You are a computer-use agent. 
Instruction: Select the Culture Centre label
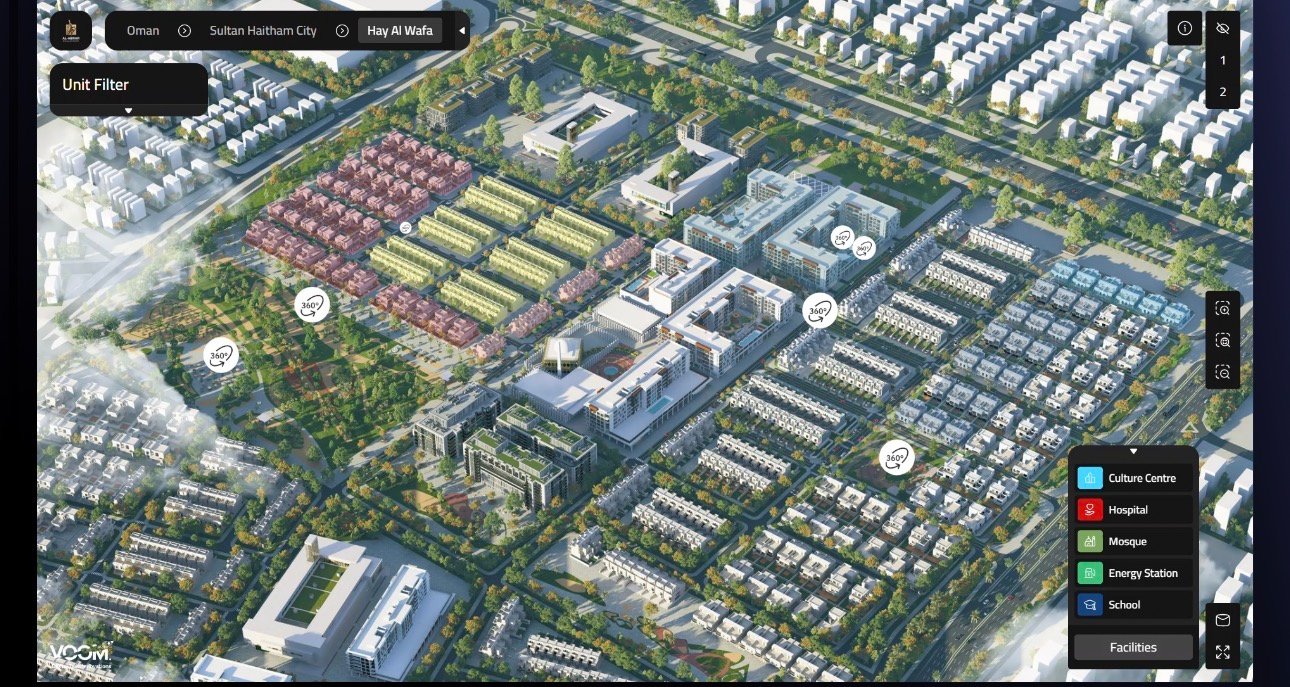(x=1142, y=478)
